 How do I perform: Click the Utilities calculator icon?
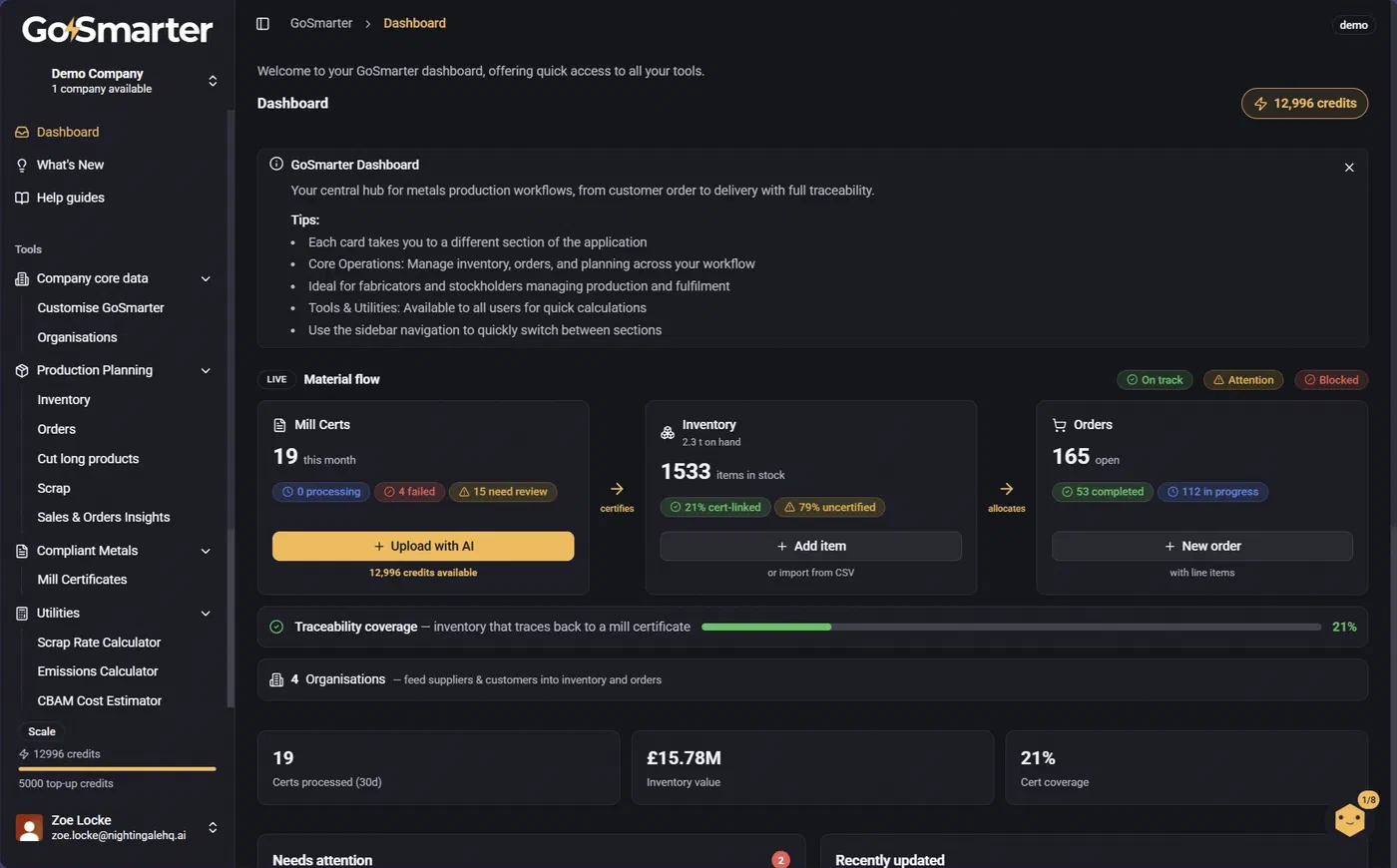tap(22, 613)
